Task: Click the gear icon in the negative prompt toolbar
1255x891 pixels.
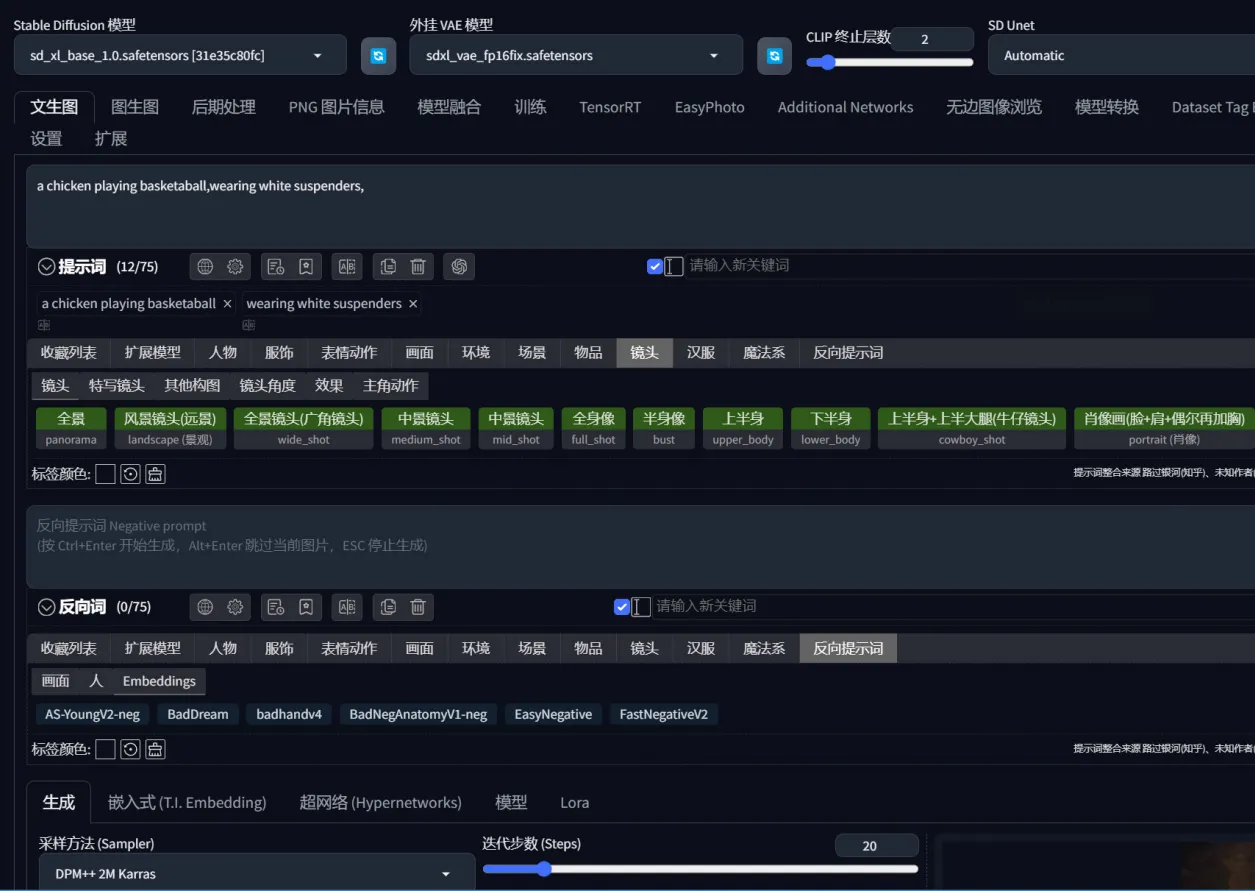Action: point(235,606)
